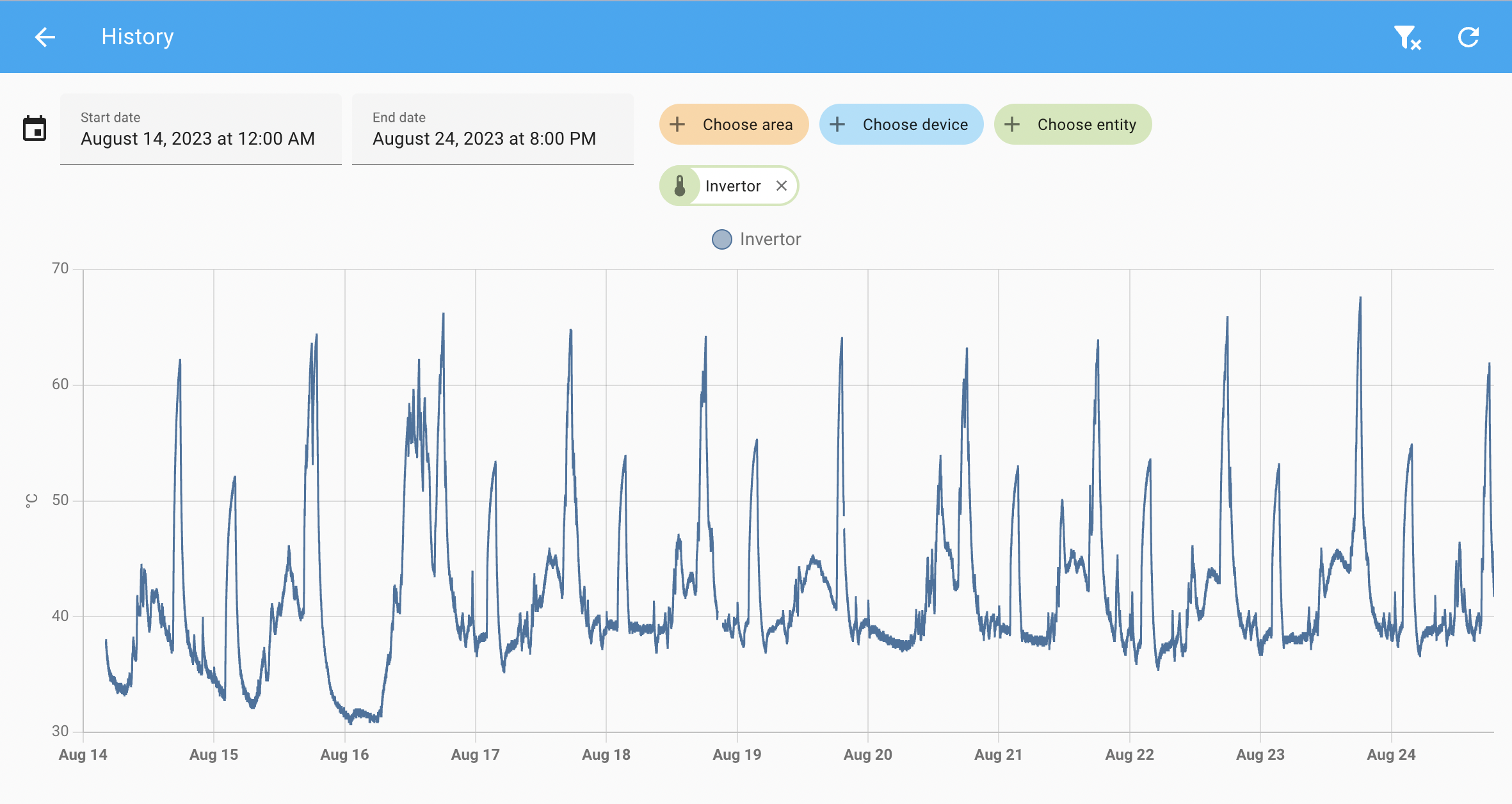Open the Choose device picker
Screen dimensions: 1512x804
point(901,124)
